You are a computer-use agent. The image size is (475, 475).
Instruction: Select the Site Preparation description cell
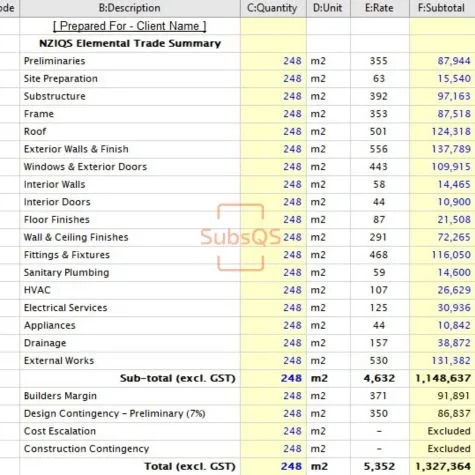pos(130,79)
